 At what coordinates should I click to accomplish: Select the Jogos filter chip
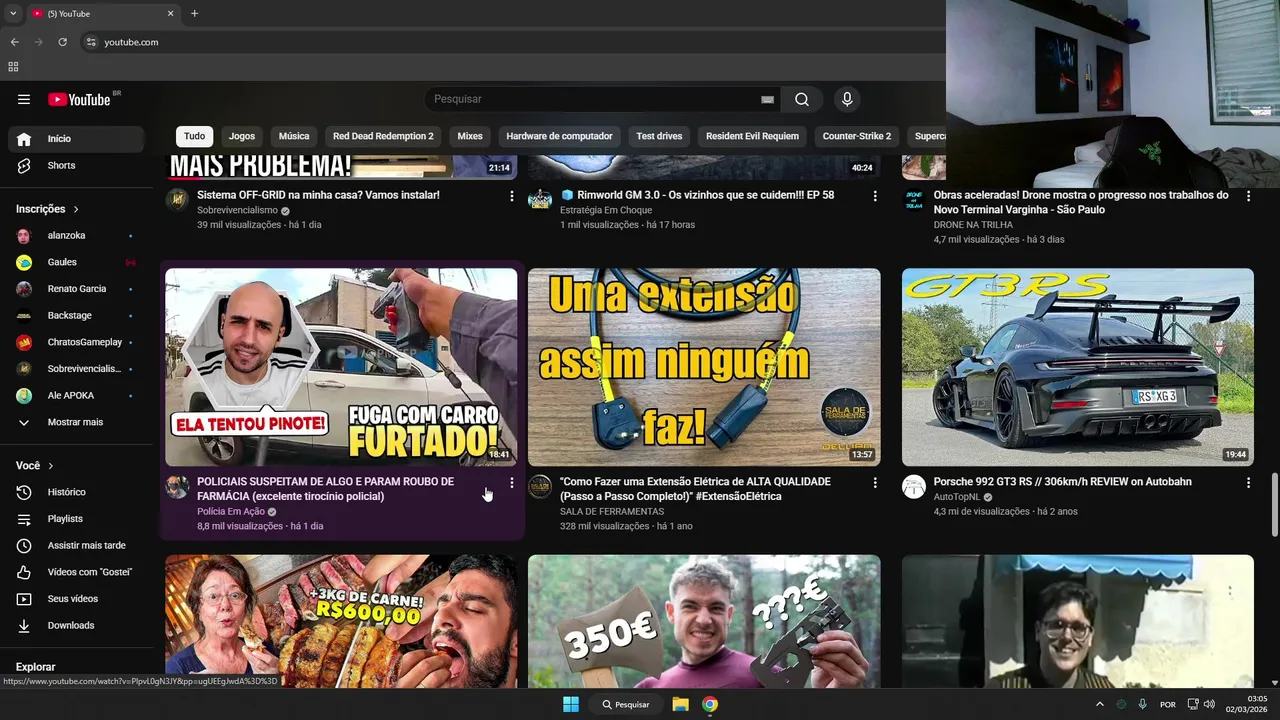click(x=242, y=136)
